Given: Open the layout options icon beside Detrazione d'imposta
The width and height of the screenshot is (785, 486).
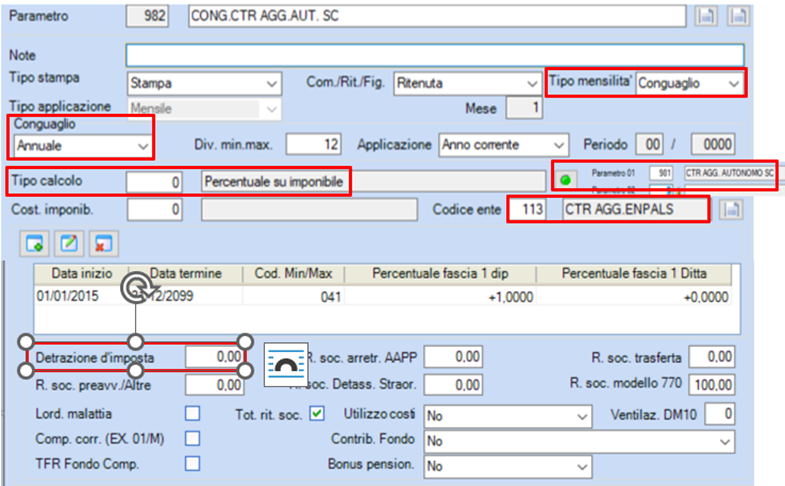Looking at the screenshot, I should 286,364.
